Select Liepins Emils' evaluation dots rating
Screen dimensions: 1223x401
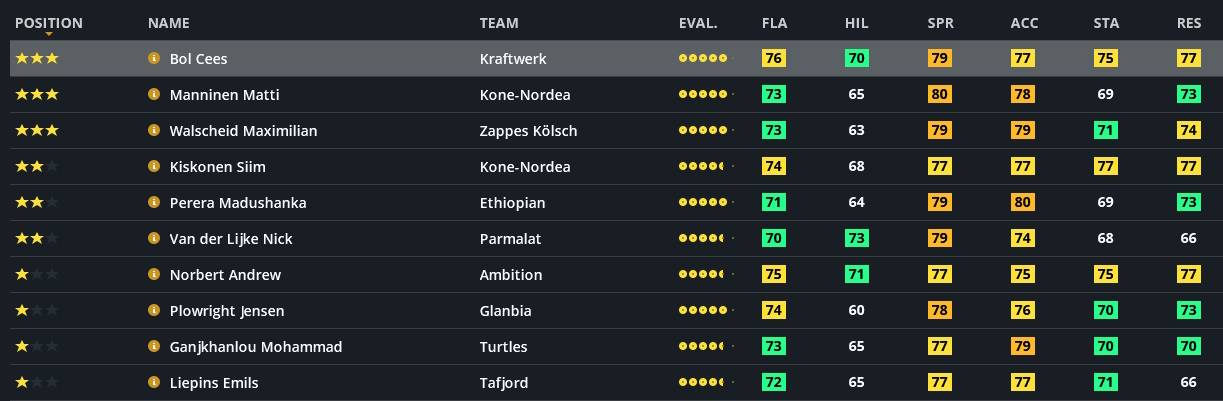click(703, 383)
